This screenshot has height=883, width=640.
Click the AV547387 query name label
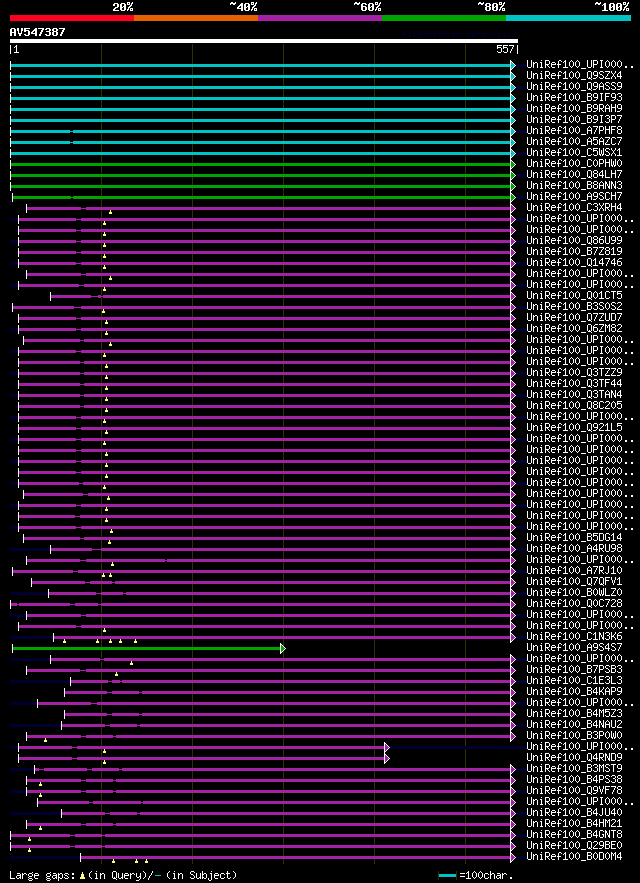click(x=37, y=32)
